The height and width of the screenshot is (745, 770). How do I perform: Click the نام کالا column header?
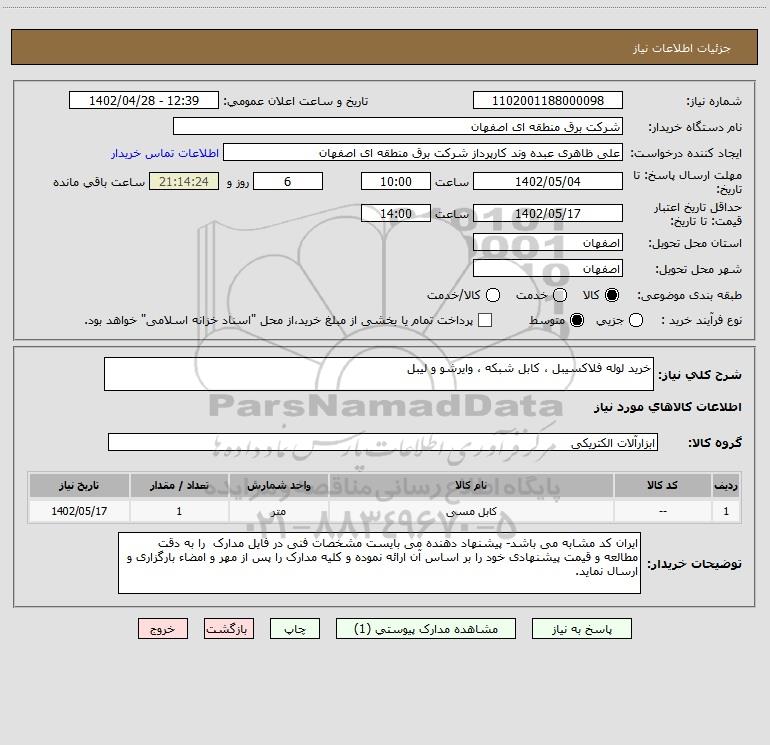[471, 485]
